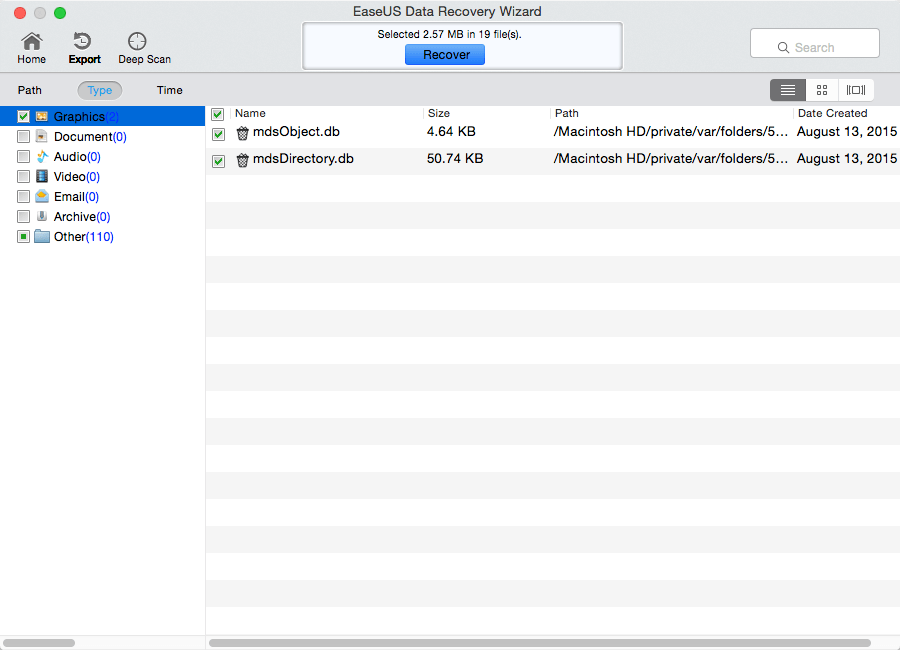Screen dimensions: 900x650
Task: Check the Document category checkbox
Action: (23, 137)
